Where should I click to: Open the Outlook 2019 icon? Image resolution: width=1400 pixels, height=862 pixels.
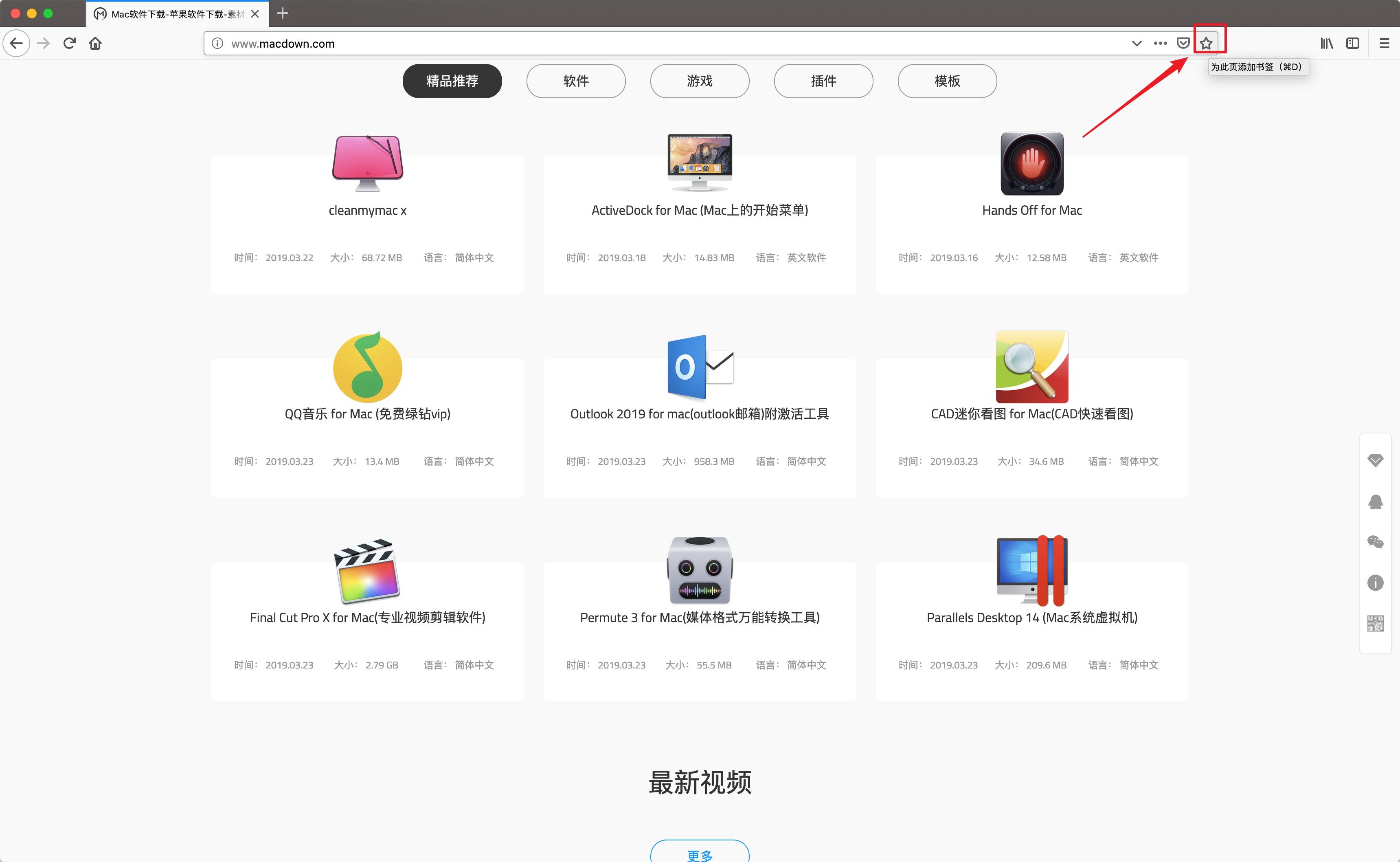(700, 367)
